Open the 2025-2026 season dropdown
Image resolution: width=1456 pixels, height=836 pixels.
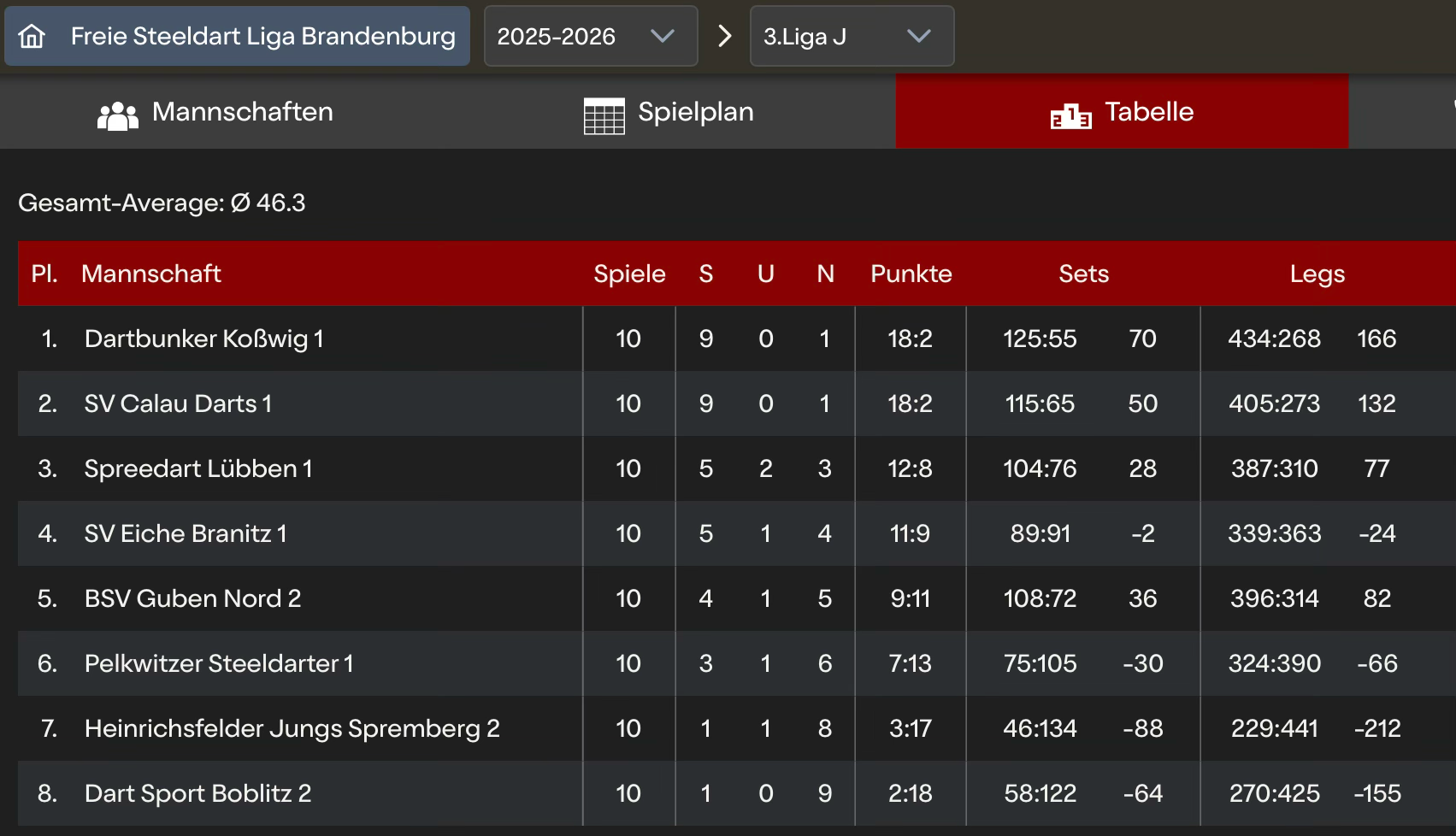[x=590, y=36]
